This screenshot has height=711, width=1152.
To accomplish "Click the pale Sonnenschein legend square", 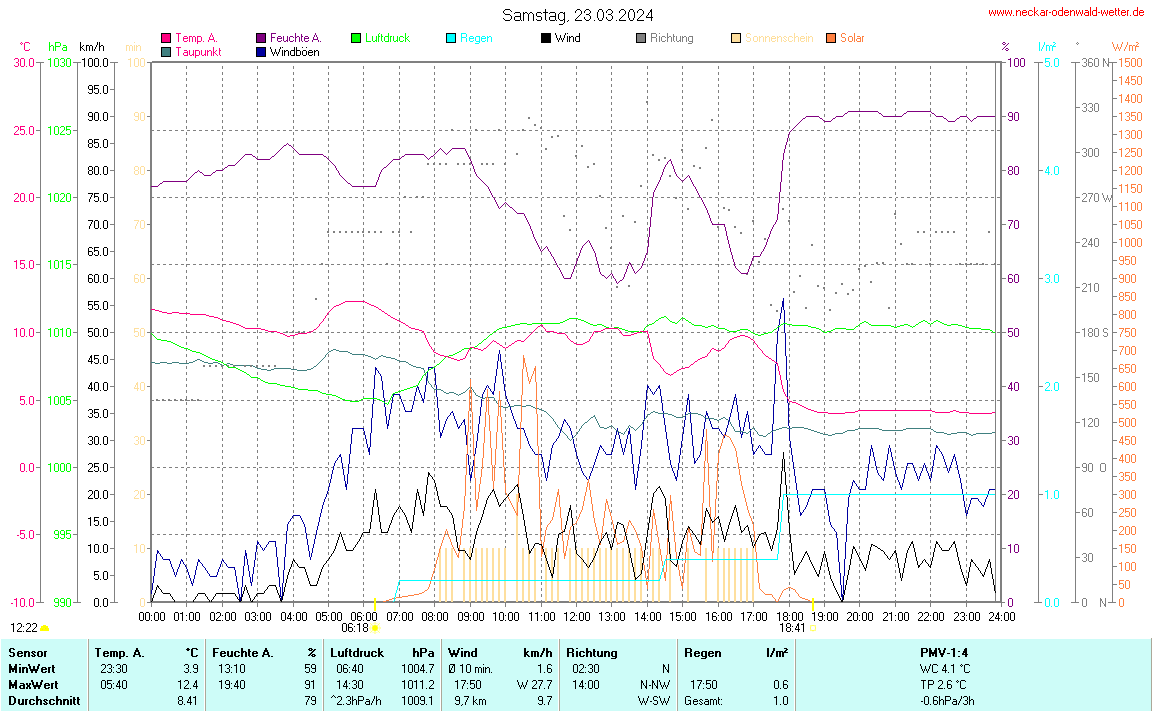I will click(736, 39).
